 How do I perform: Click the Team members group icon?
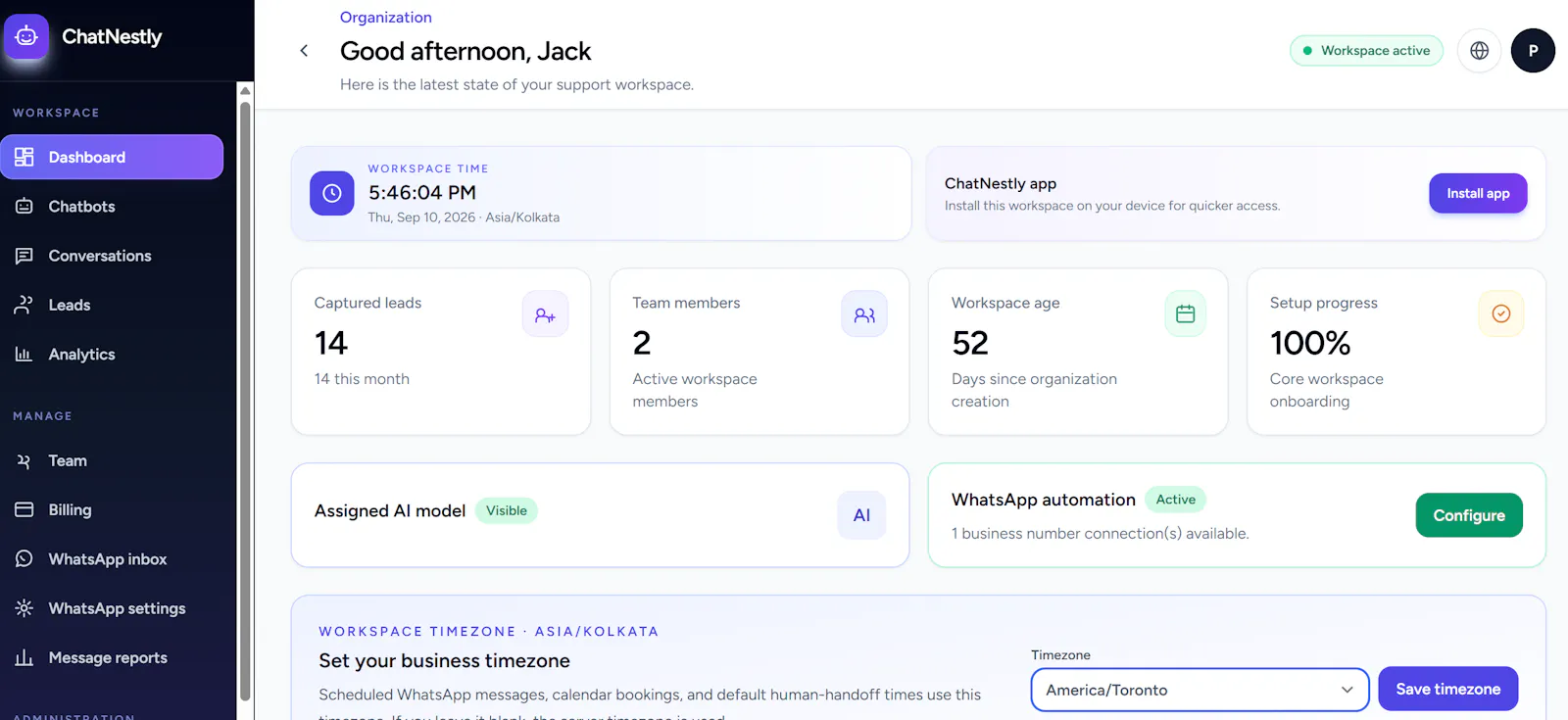[864, 314]
